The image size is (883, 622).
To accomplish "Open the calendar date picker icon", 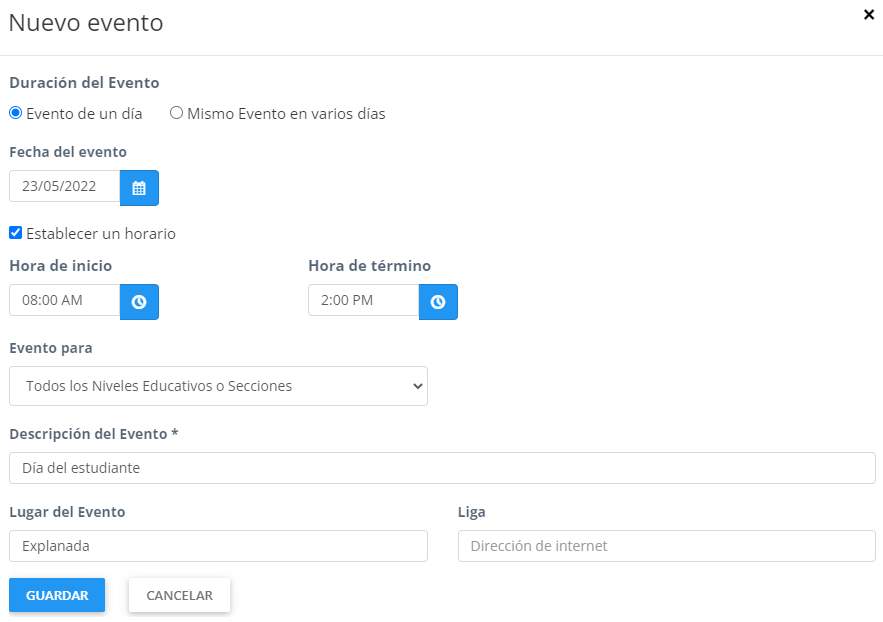I will tap(139, 188).
